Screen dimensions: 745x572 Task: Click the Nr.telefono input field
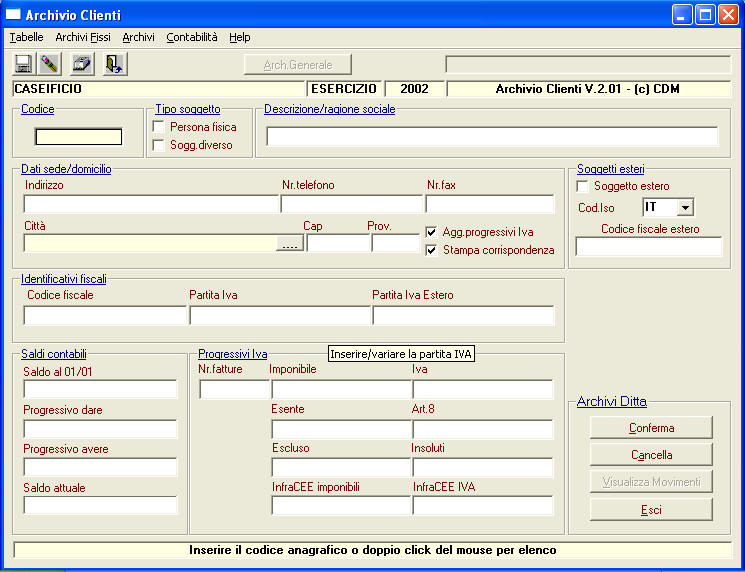tap(352, 204)
